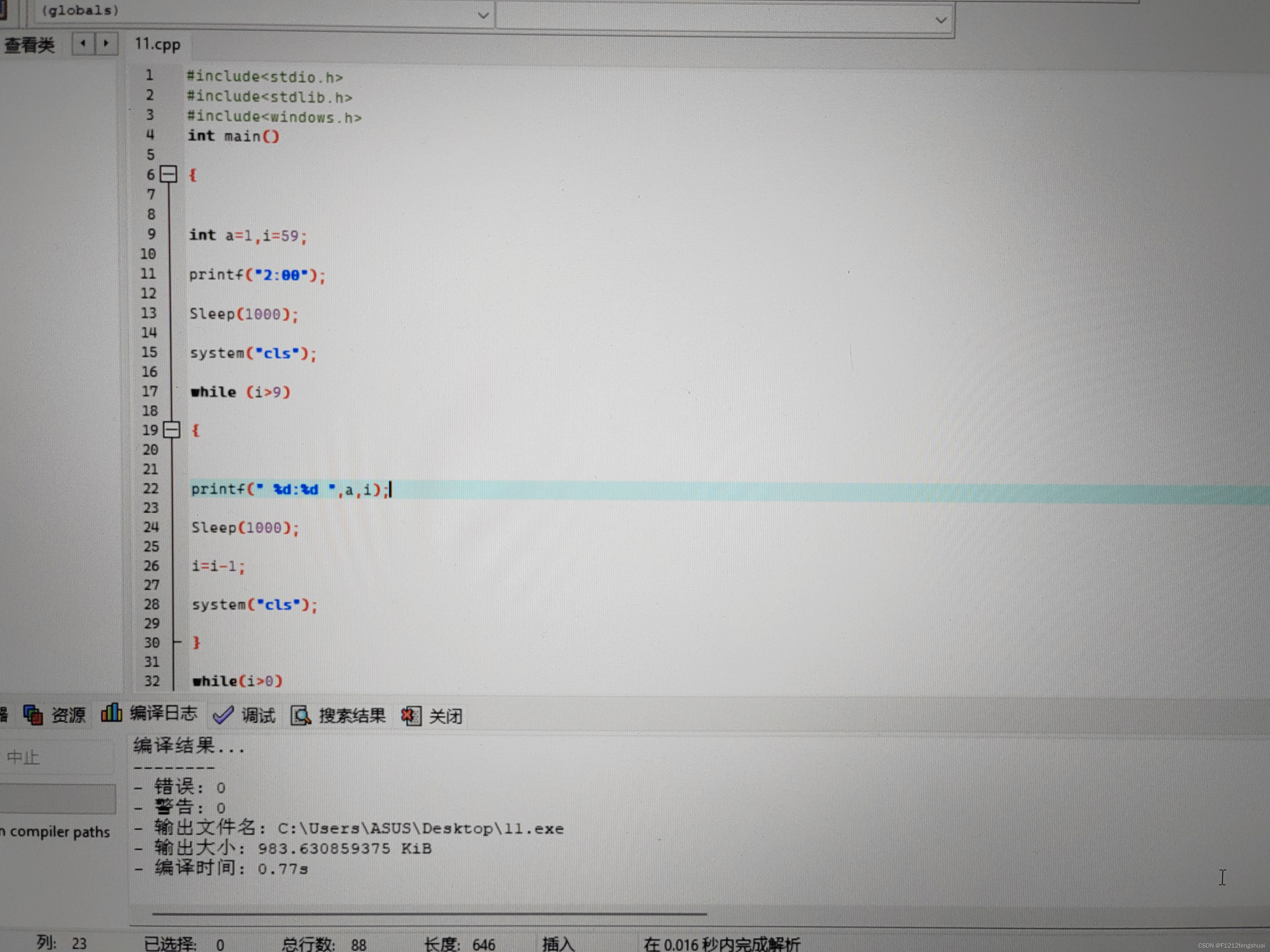Click the resources tab icon
This screenshot has height=952, width=1270.
(x=33, y=714)
